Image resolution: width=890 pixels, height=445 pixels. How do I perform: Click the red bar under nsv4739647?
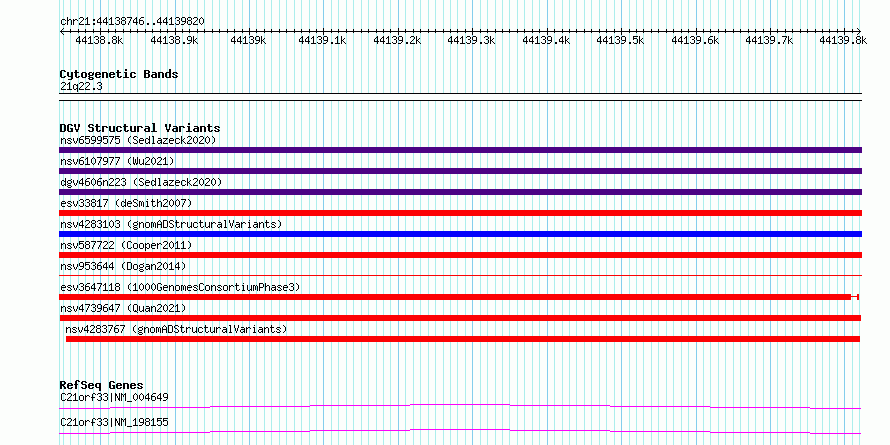click(x=460, y=318)
